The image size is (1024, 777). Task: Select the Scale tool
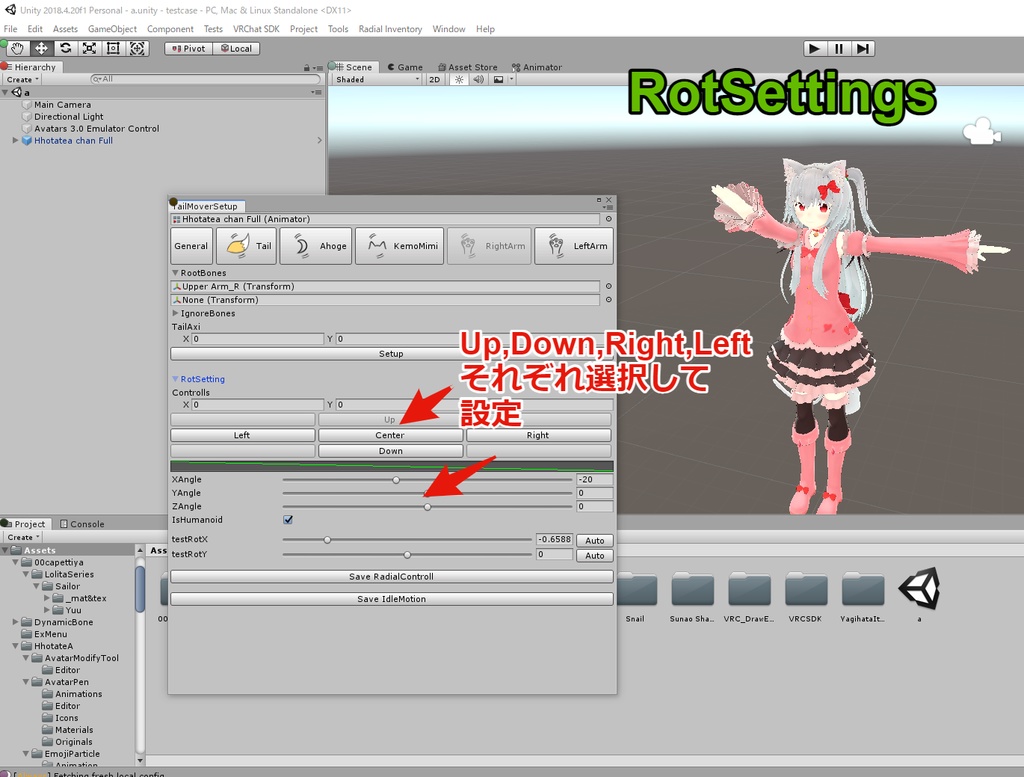click(x=88, y=48)
